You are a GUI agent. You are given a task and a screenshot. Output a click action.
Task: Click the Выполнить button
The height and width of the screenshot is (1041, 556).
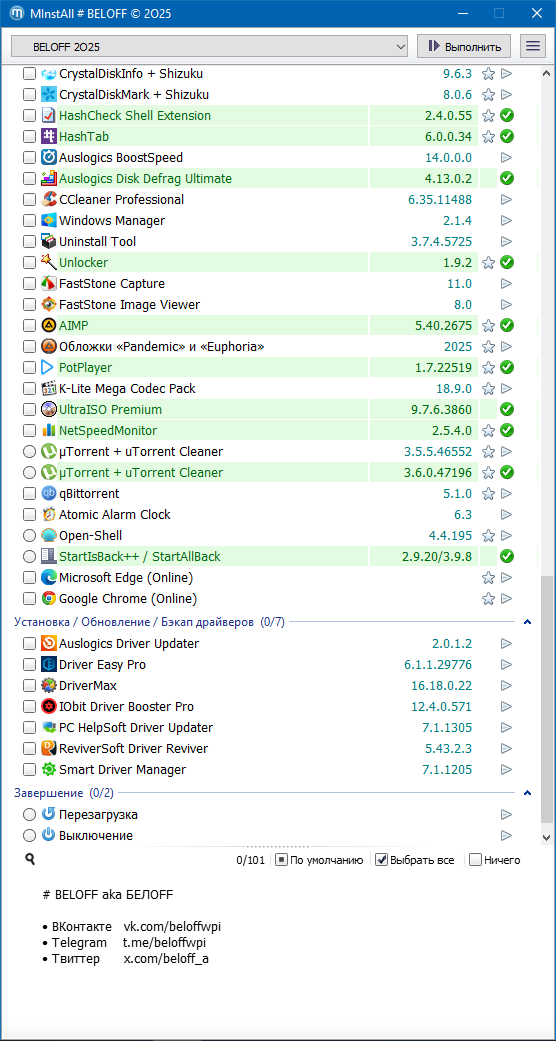click(464, 46)
